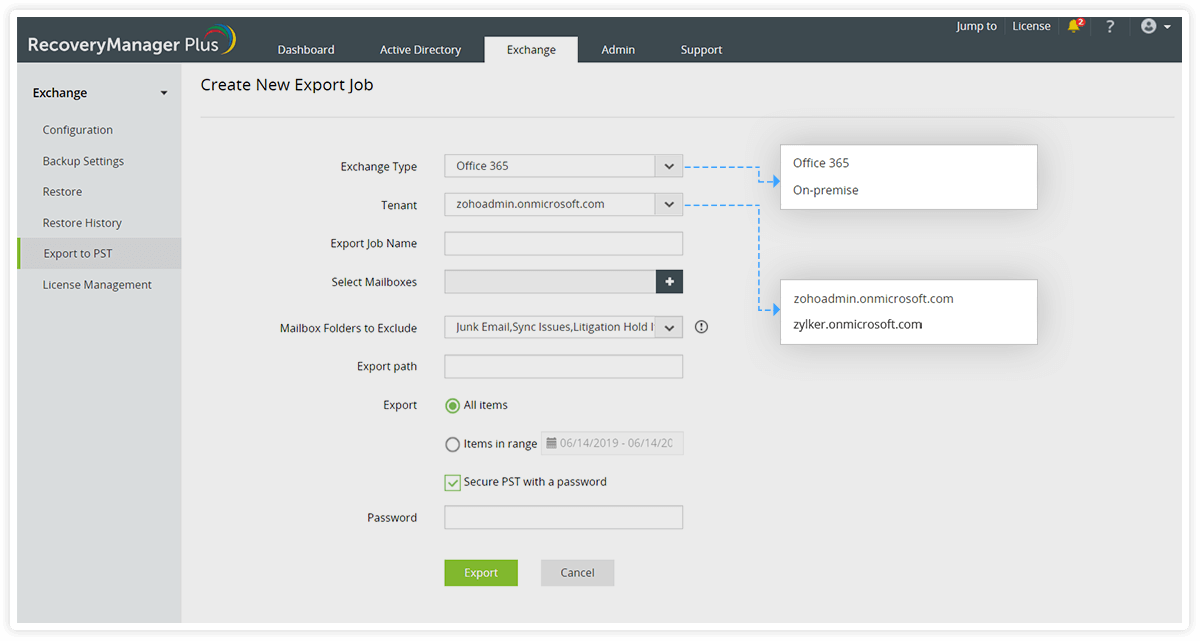Enable the Secure PST with a password checkbox

452,482
